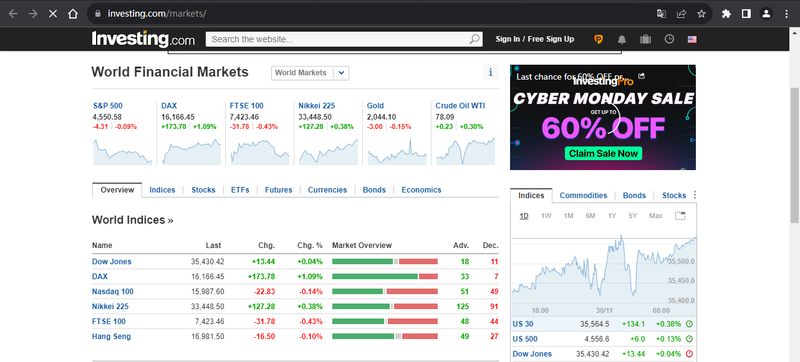The height and width of the screenshot is (362, 800).
Task: Open the translate page icon
Action: click(x=661, y=14)
